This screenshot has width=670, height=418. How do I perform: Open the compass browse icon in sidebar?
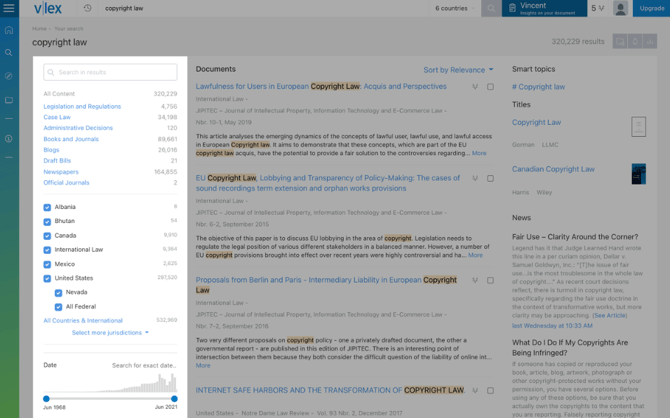click(x=9, y=76)
